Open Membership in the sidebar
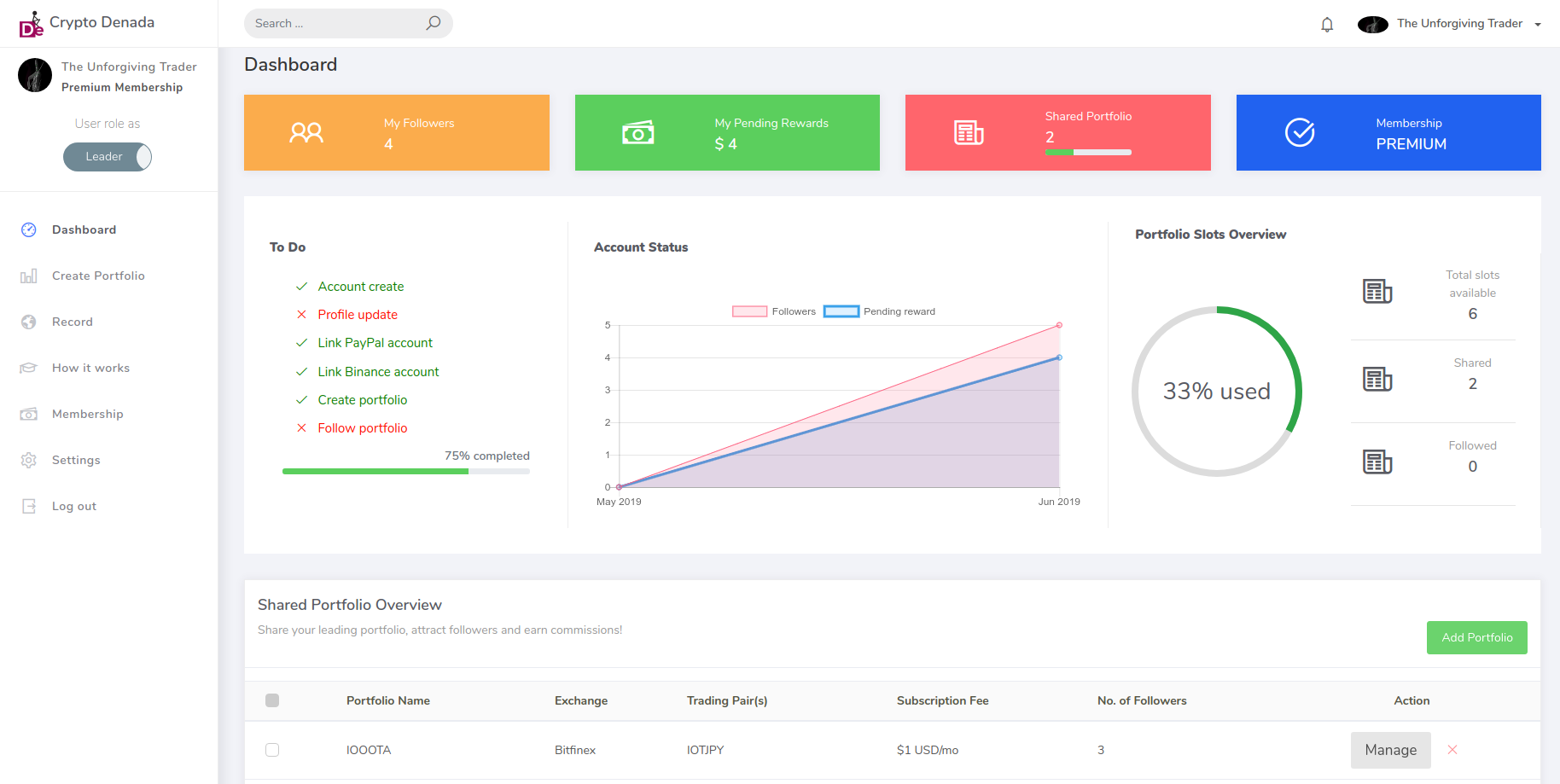The width and height of the screenshot is (1560, 784). tap(88, 414)
